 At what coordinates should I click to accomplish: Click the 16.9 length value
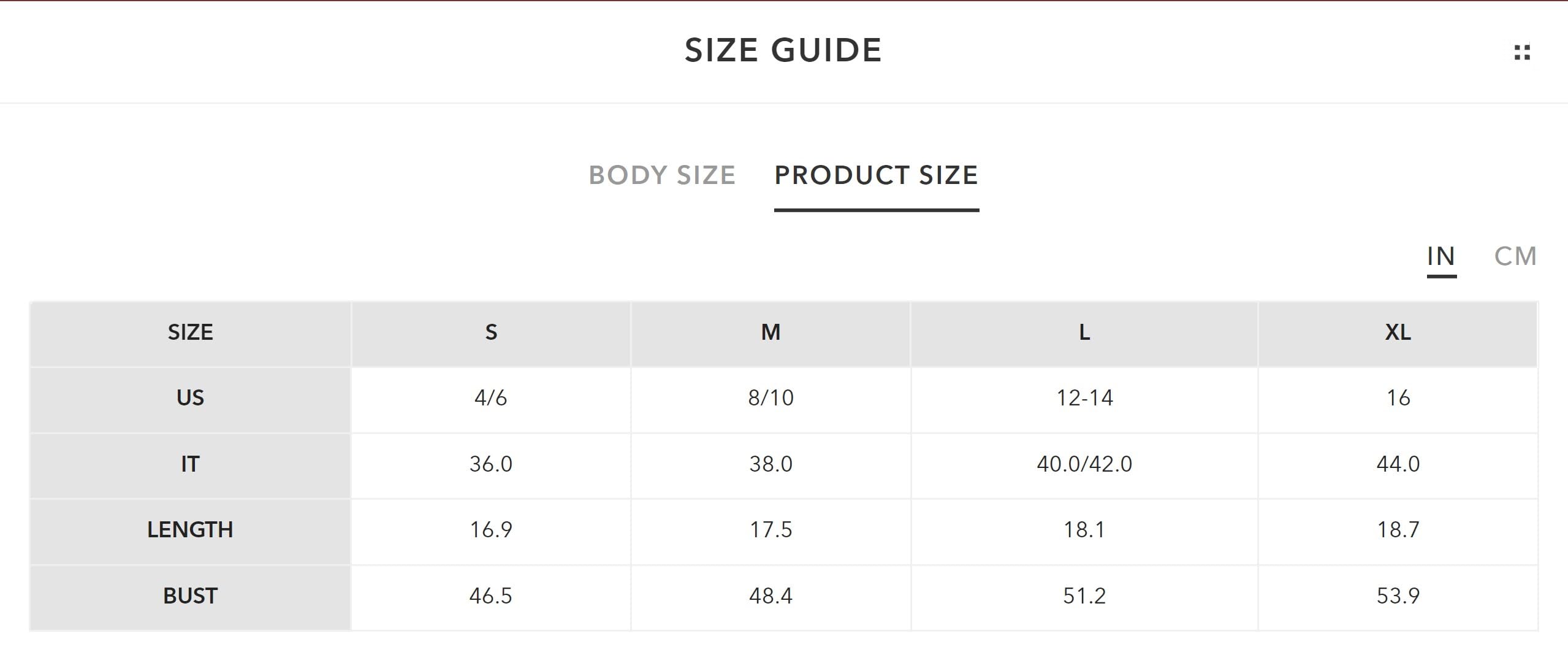pos(491,530)
